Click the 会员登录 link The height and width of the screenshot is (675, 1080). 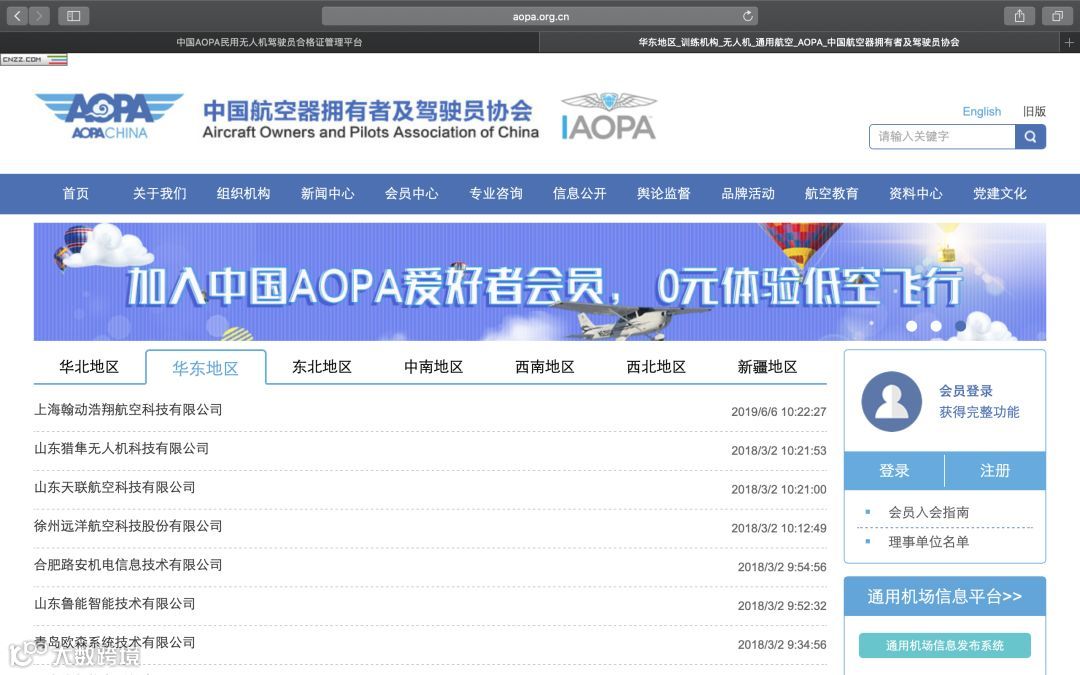pos(966,391)
